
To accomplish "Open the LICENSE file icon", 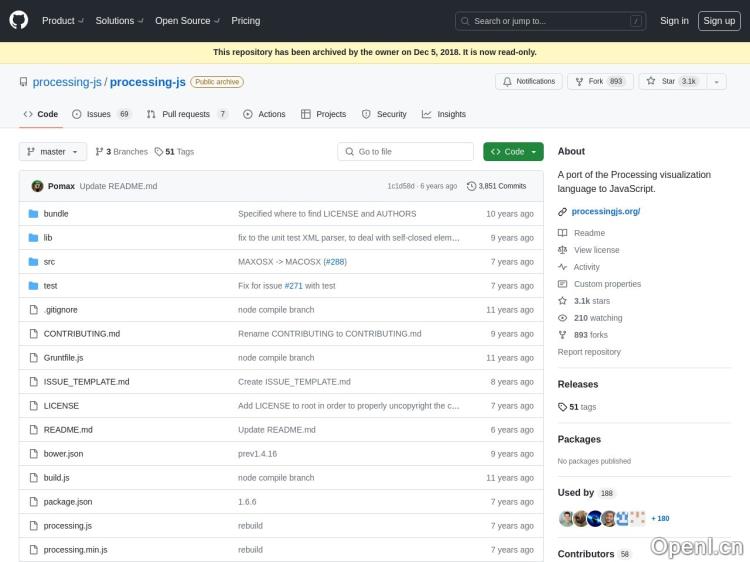I will coord(33,406).
